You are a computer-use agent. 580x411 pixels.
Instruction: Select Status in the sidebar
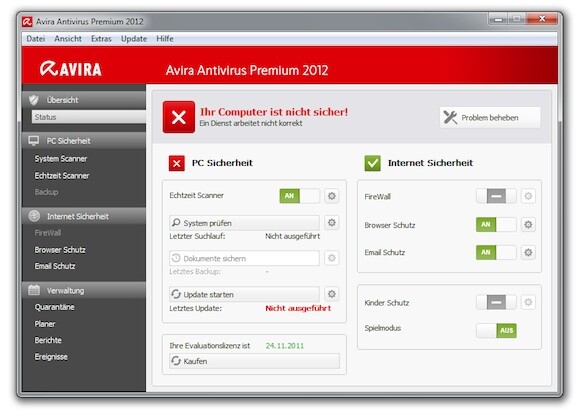point(89,117)
